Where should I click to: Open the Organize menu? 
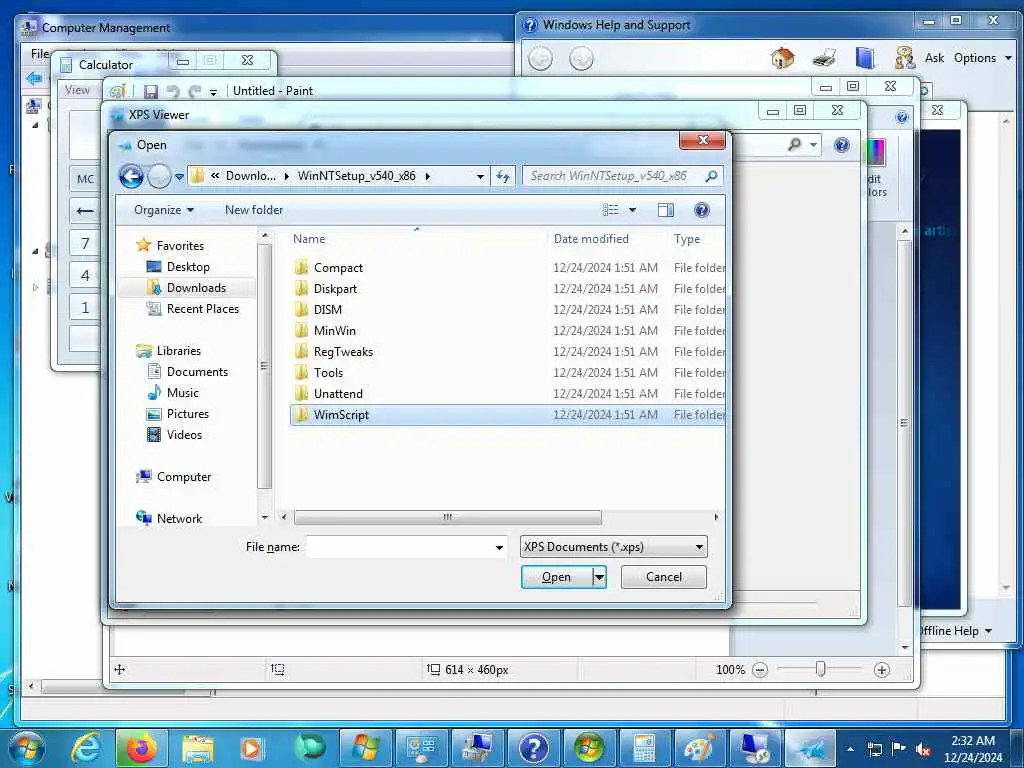[164, 210]
